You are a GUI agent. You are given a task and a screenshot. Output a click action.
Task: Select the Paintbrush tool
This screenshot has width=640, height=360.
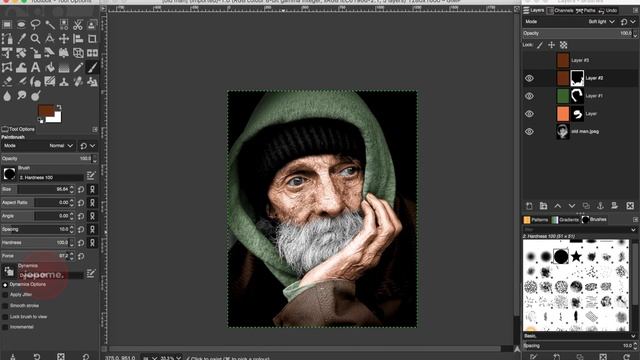point(92,67)
